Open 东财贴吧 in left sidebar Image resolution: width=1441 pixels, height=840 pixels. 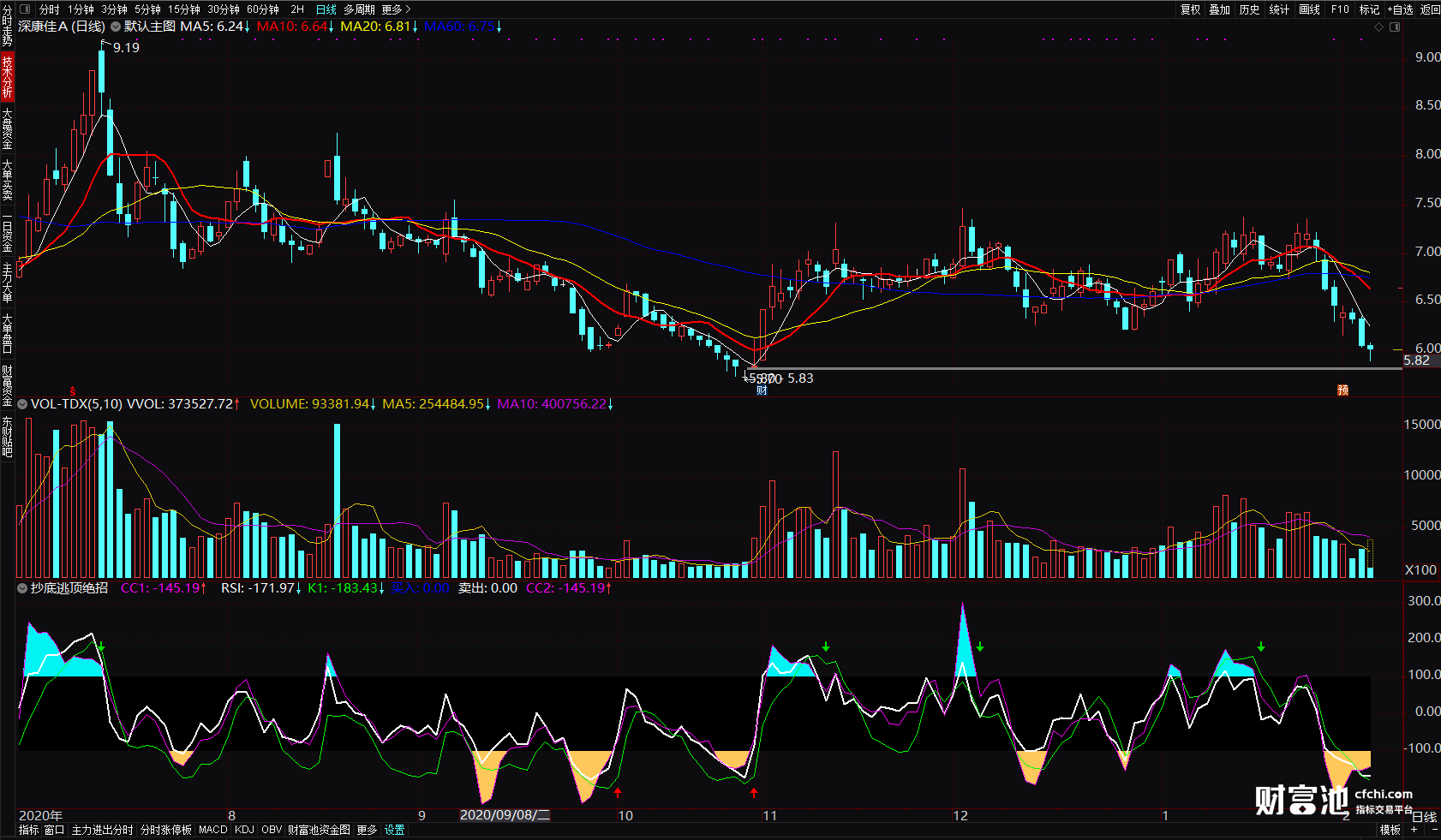pyautogui.click(x=7, y=436)
